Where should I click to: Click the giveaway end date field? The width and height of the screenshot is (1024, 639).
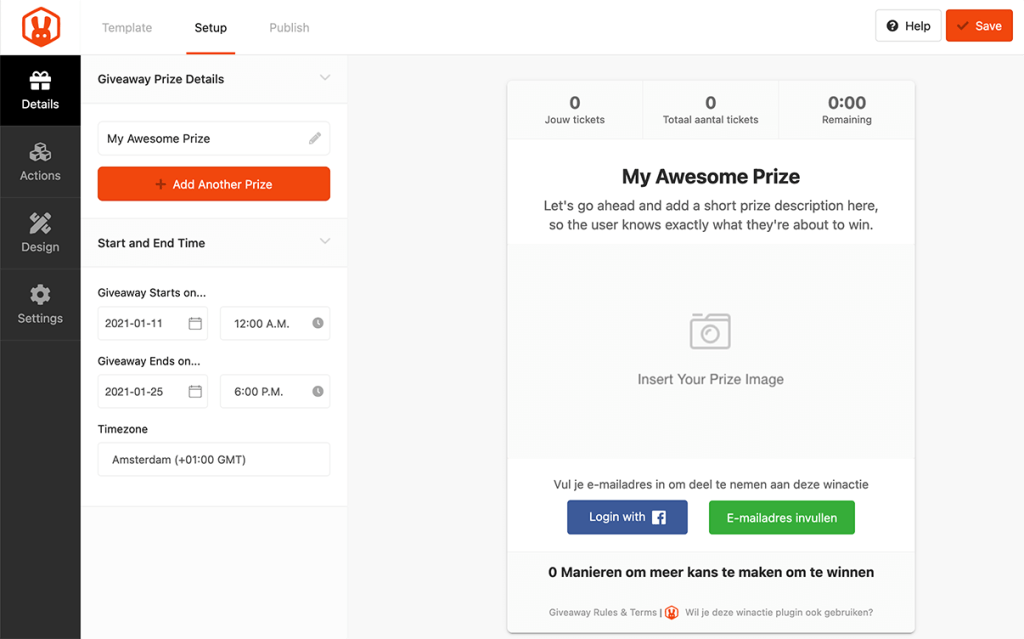[142, 392]
